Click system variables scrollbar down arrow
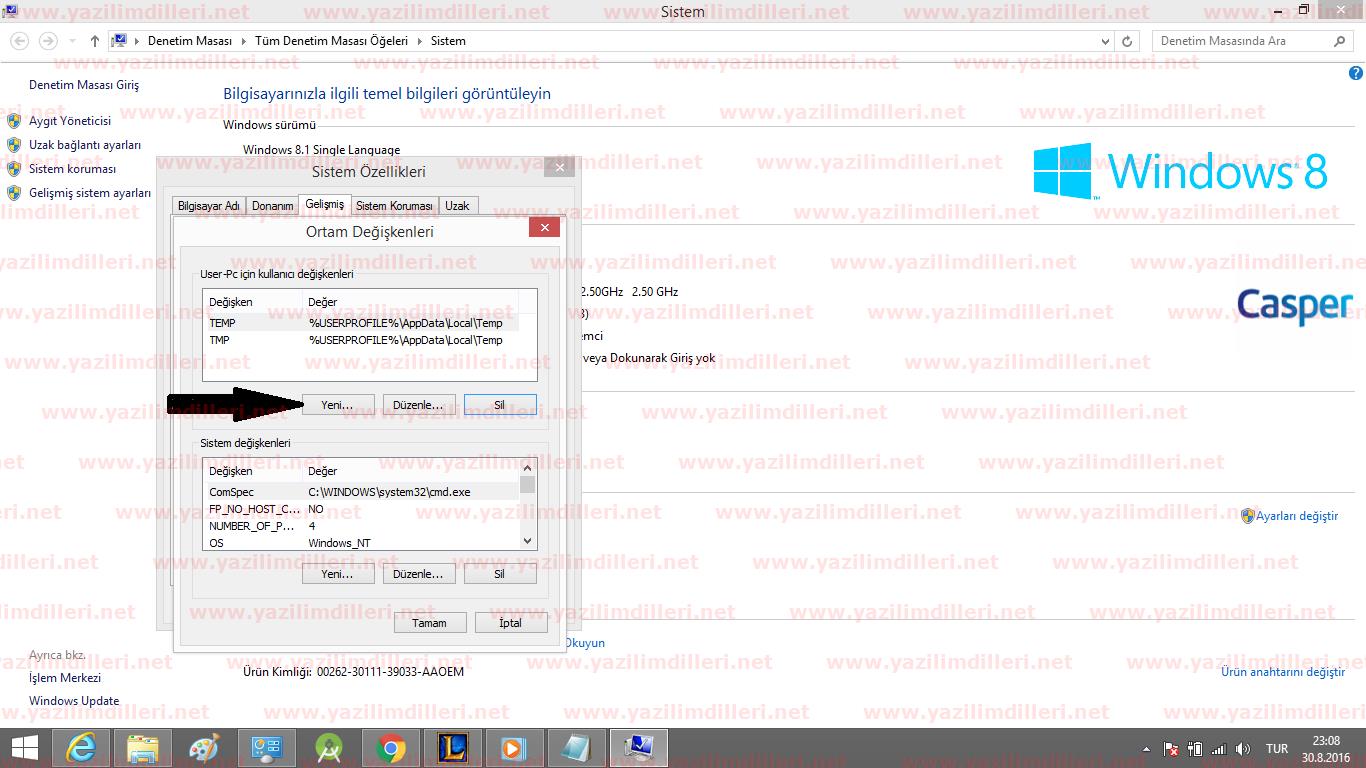 pos(528,541)
